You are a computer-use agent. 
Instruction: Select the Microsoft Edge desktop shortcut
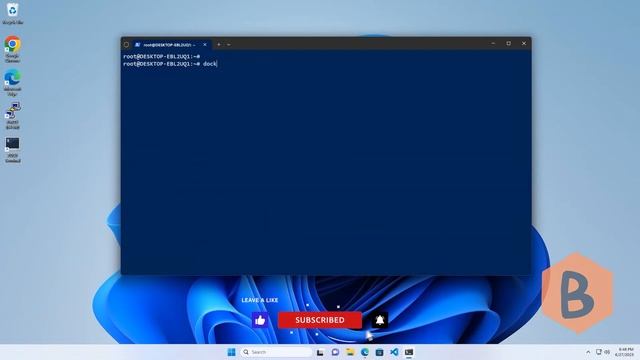point(13,83)
